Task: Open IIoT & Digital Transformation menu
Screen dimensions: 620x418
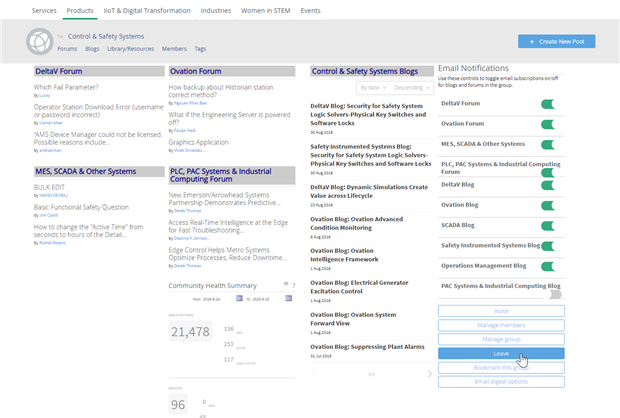Action: 147,11
